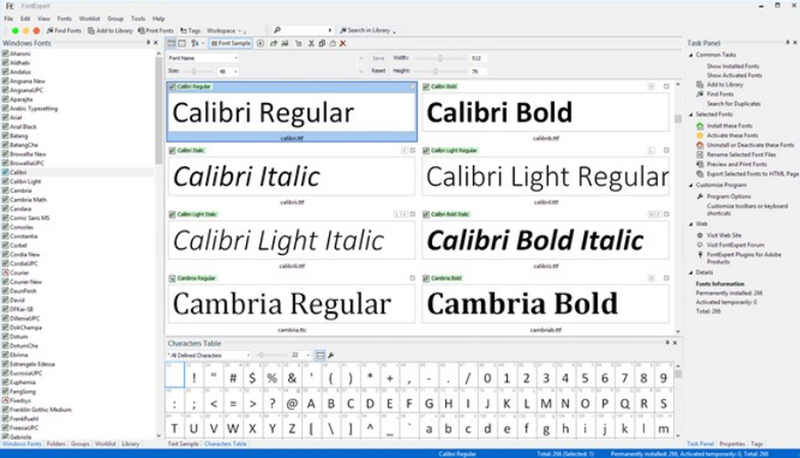Switch to the Folders tab
This screenshot has width=800, height=458.
[x=56, y=444]
